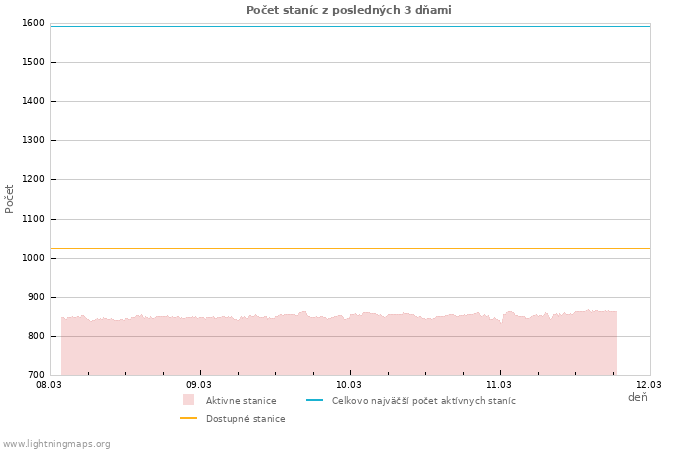Select the 10.03 date tick label
The height and width of the screenshot is (450, 700).
pyautogui.click(x=349, y=384)
